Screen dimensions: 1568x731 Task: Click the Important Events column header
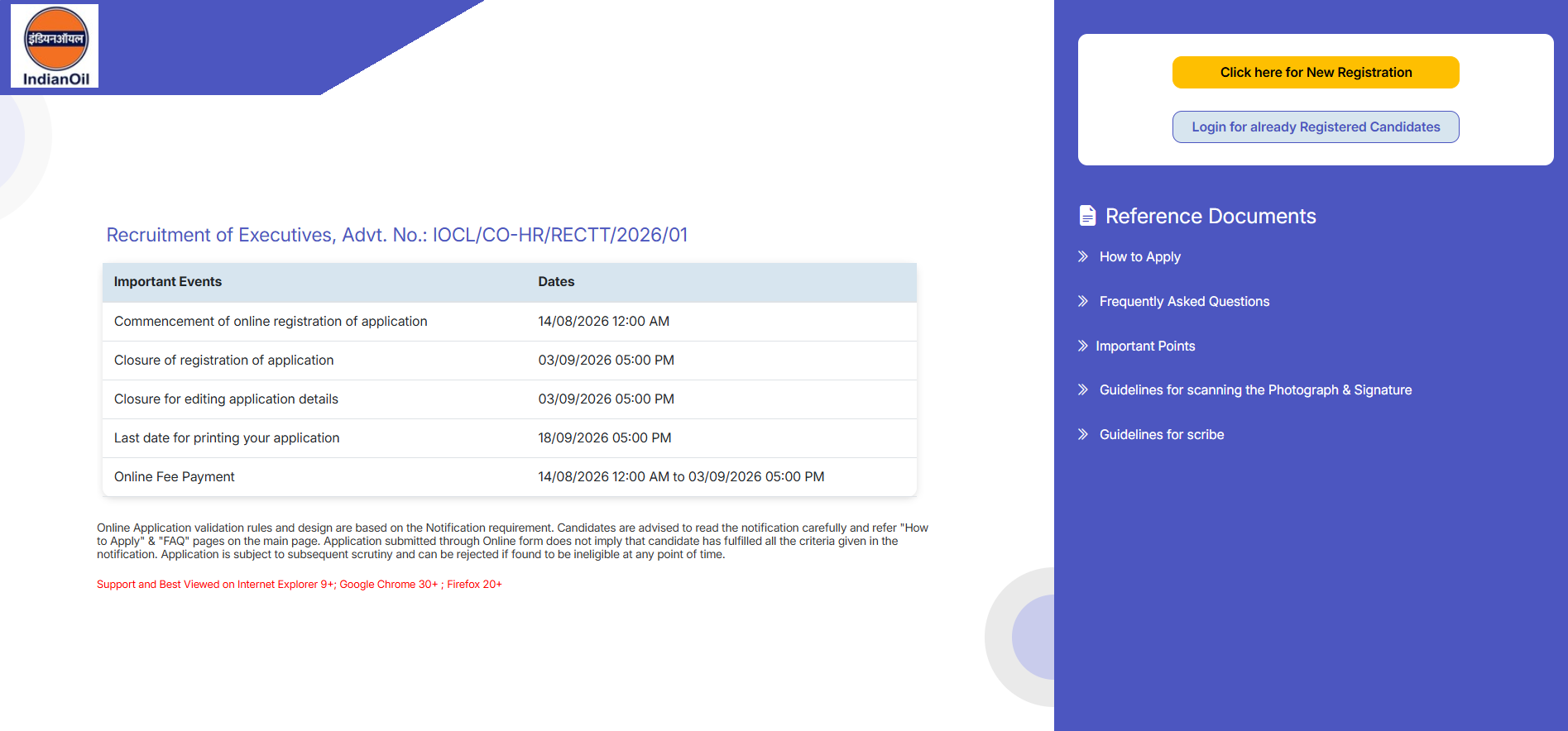168,282
